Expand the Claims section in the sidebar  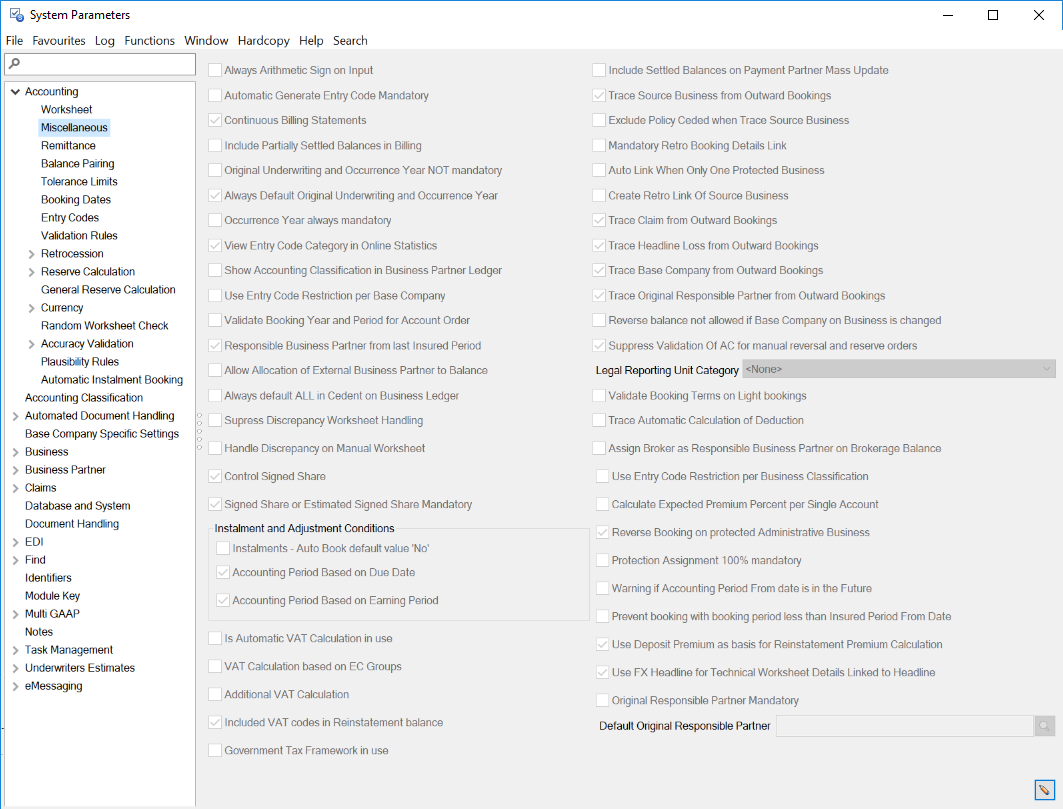click(14, 487)
